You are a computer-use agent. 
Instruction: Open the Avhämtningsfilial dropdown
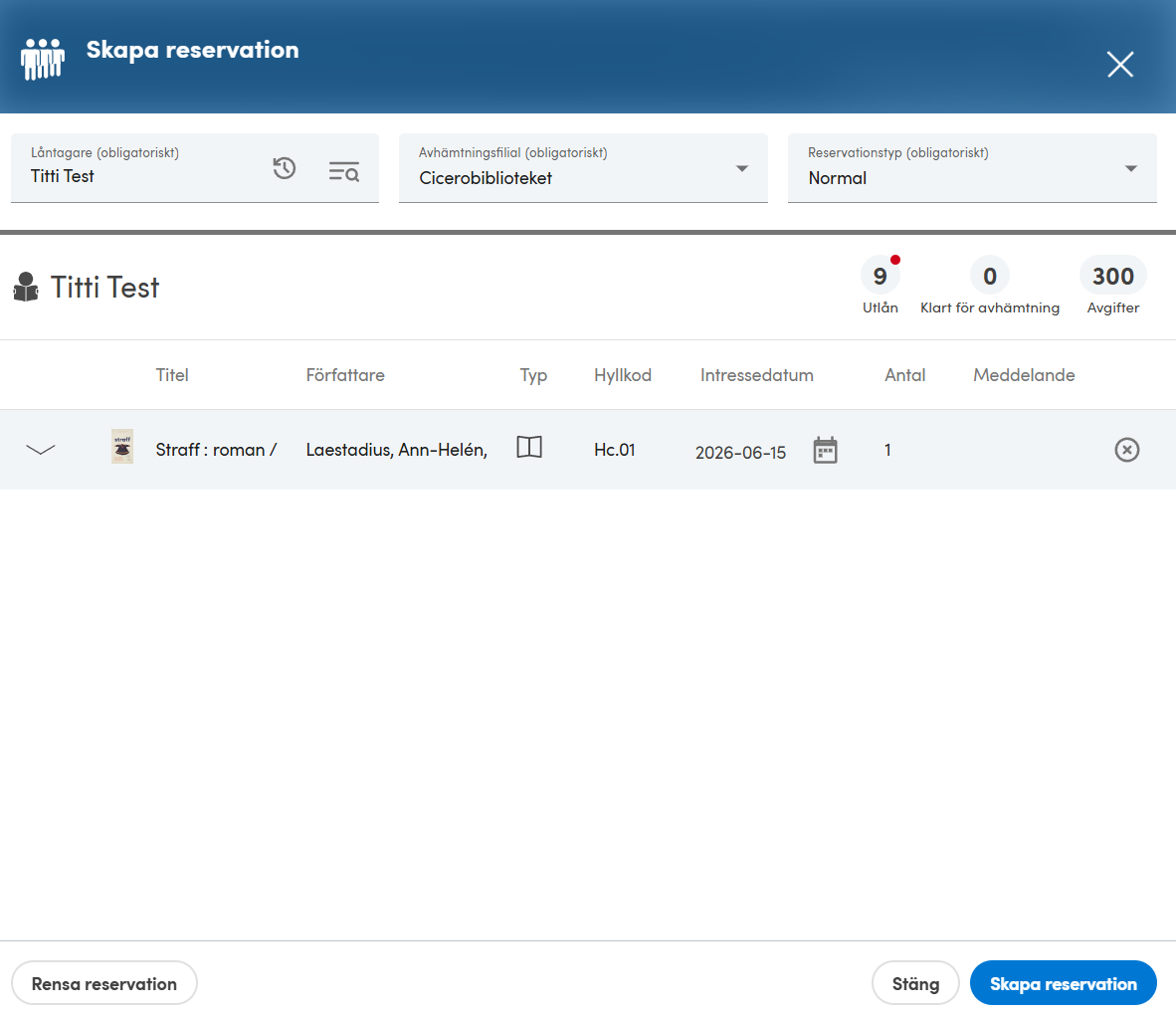tap(583, 168)
